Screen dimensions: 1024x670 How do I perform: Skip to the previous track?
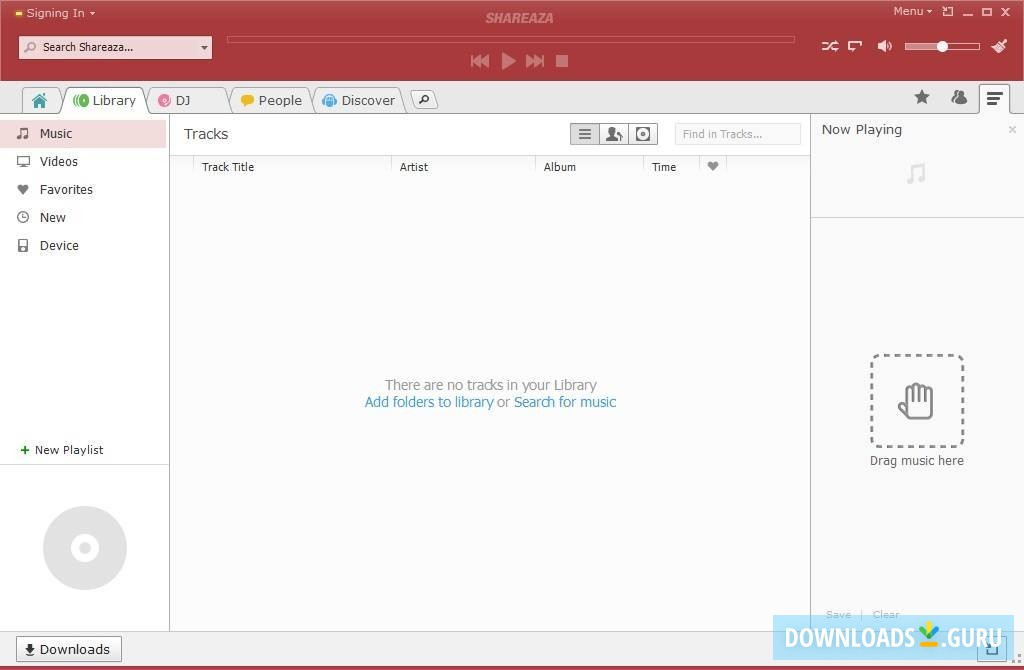(480, 61)
